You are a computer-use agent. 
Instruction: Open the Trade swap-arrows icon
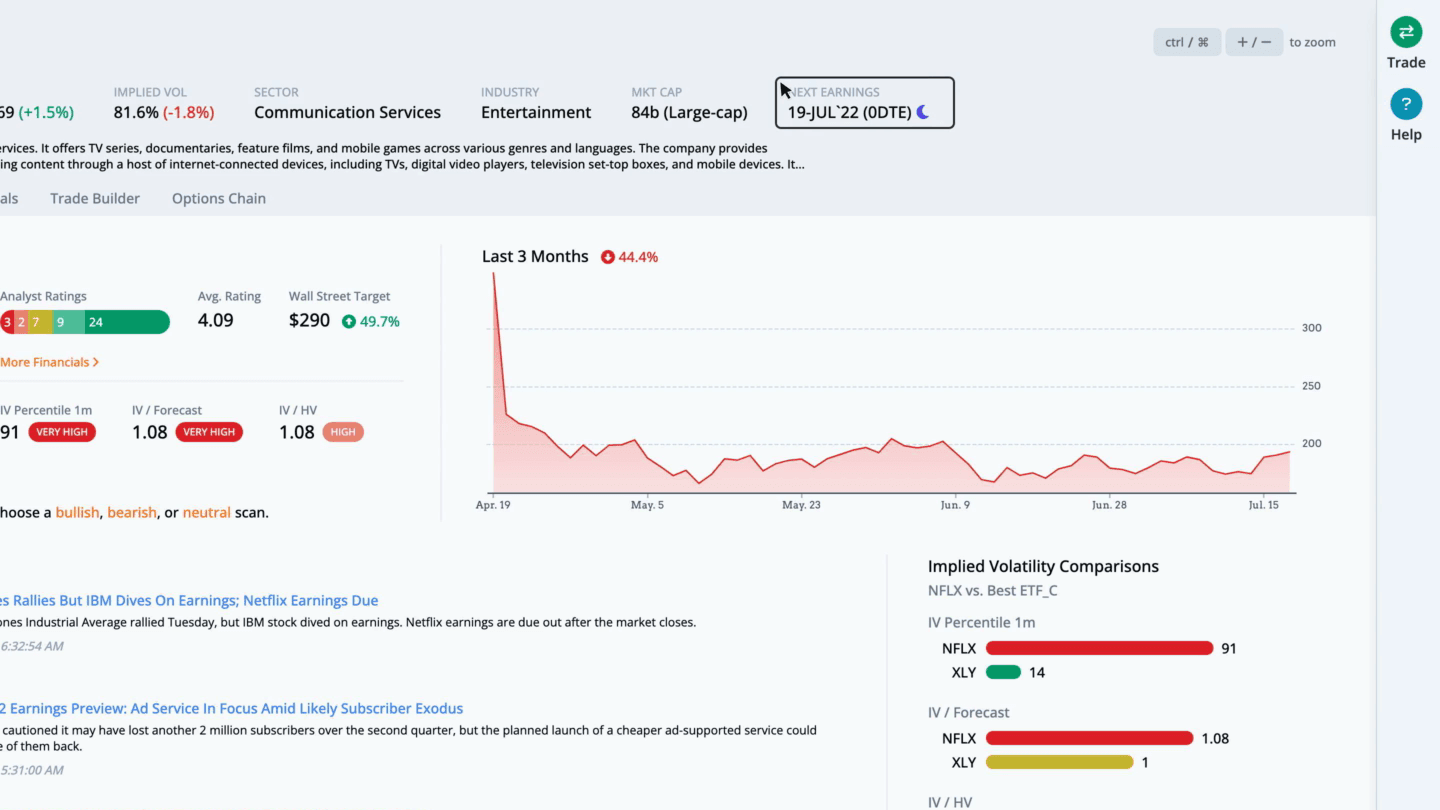[1406, 32]
